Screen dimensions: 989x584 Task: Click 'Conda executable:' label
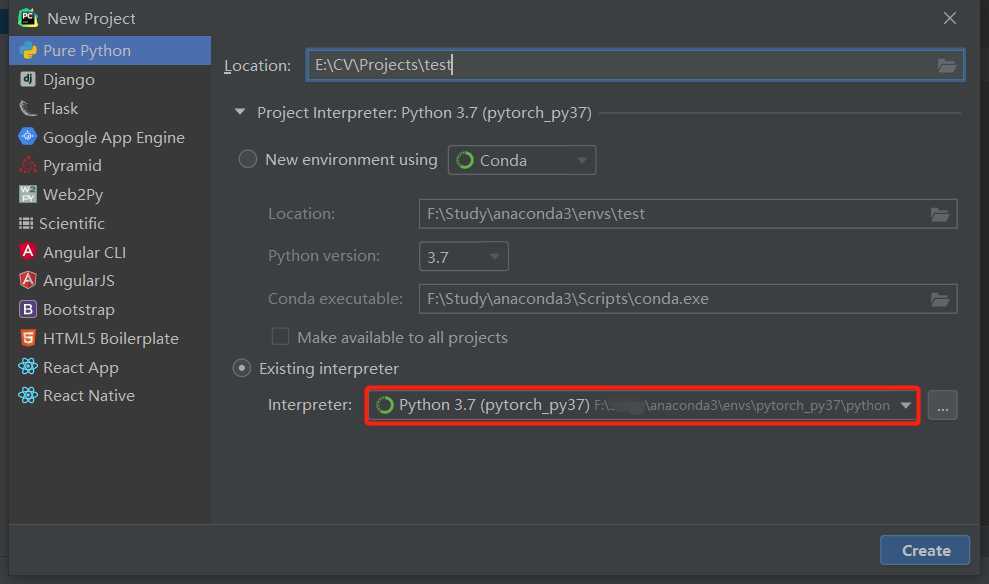pos(335,298)
